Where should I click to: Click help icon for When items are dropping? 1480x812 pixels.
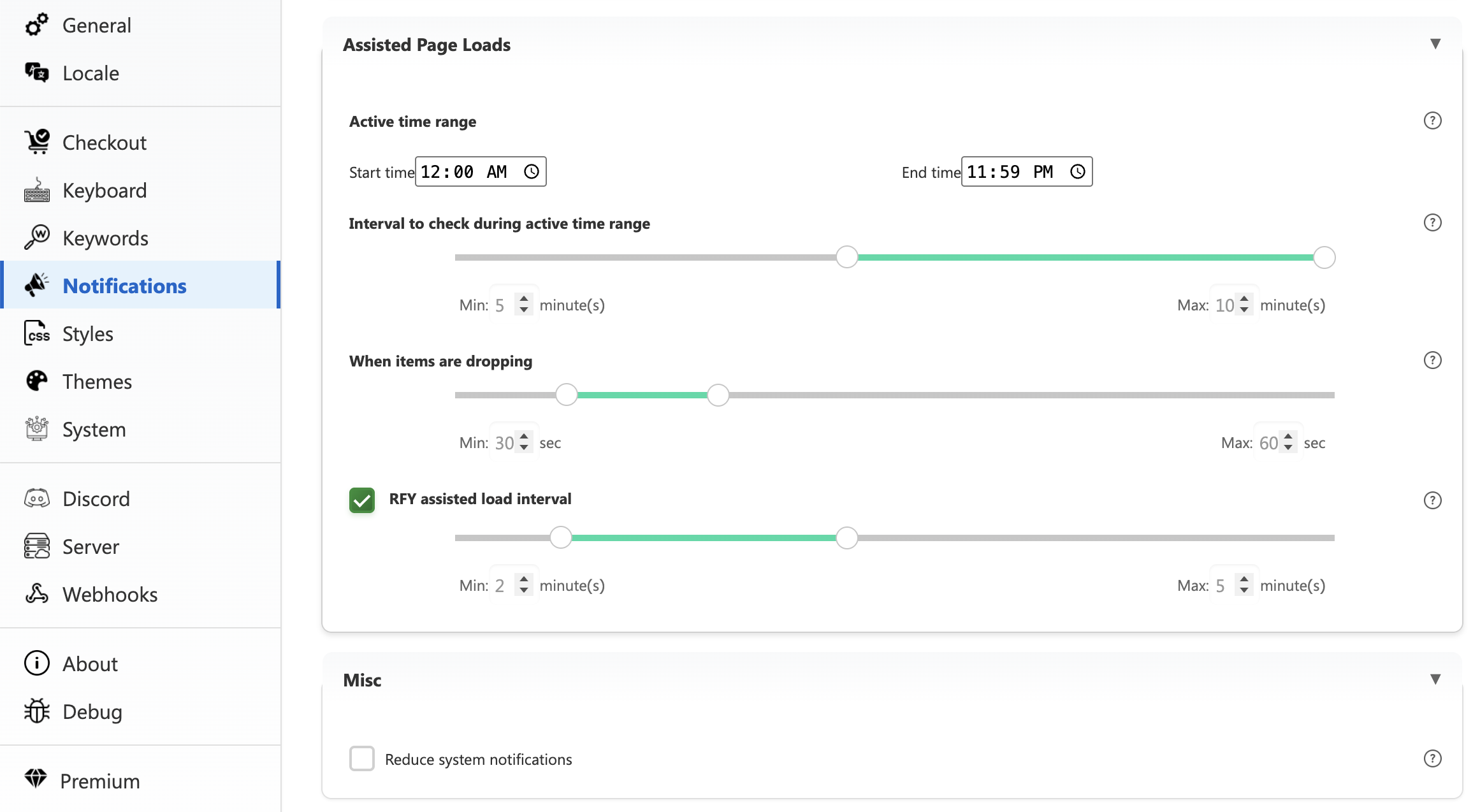(1432, 360)
